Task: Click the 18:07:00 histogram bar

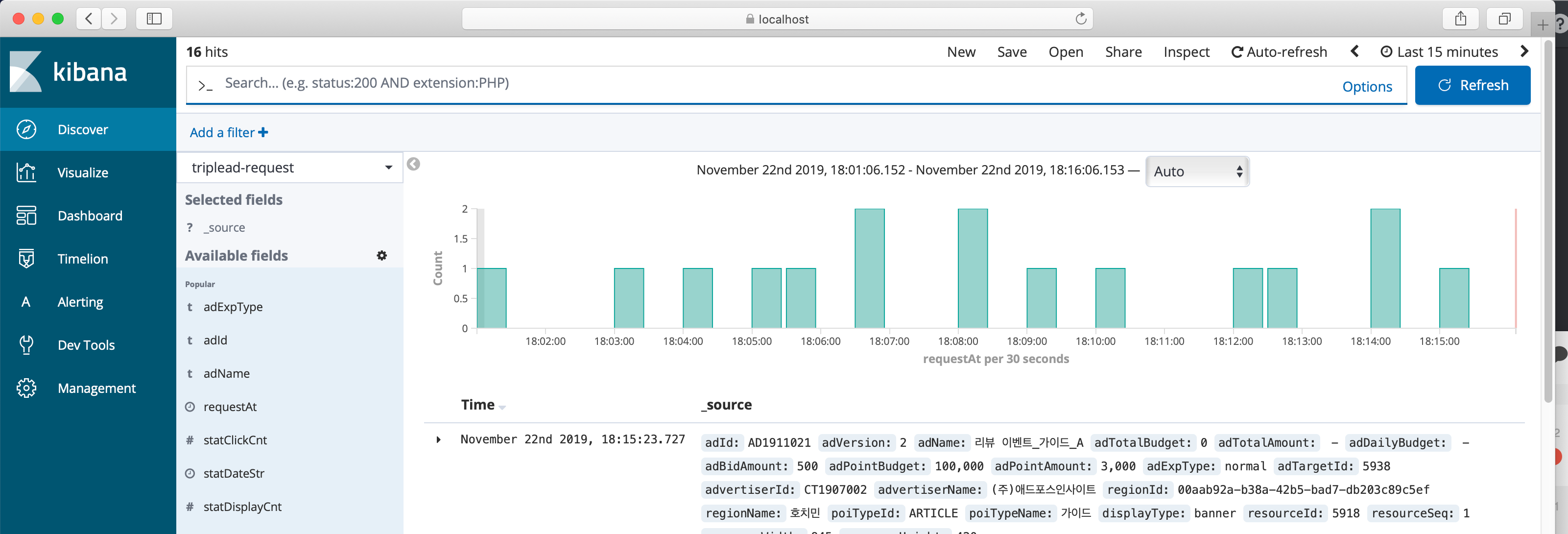Action: [x=869, y=268]
